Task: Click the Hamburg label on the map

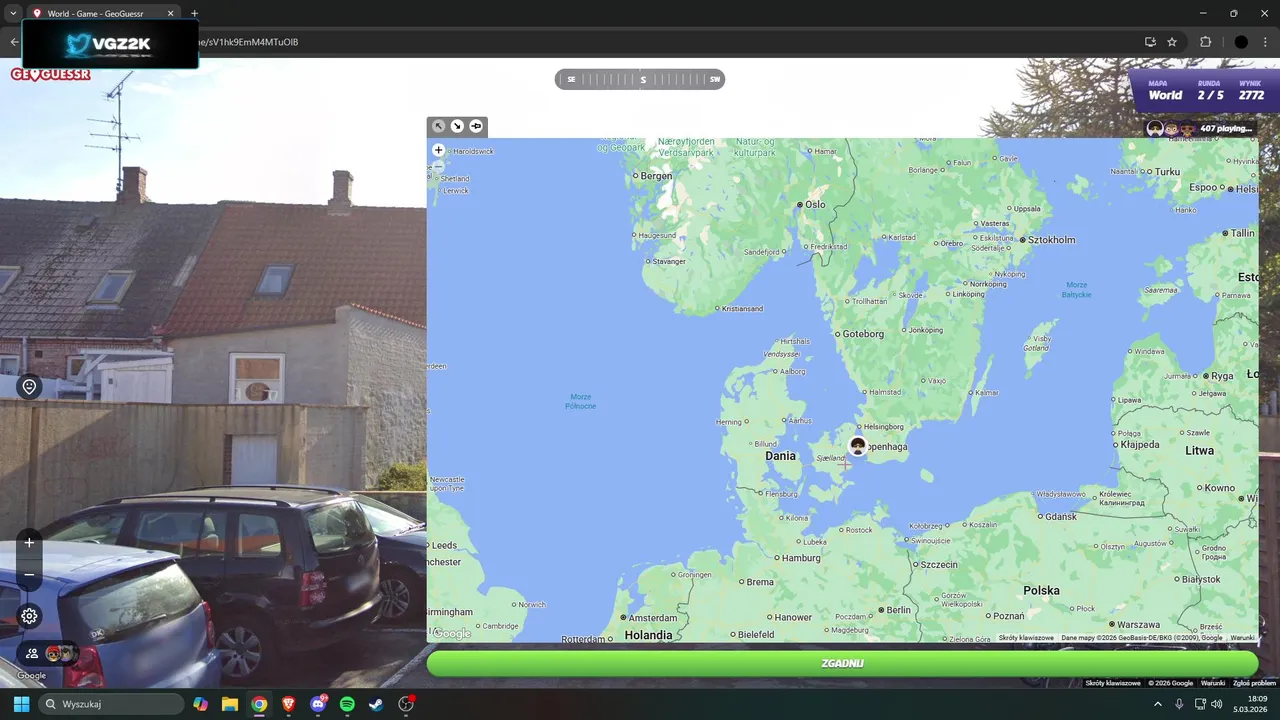Action: [x=801, y=558]
